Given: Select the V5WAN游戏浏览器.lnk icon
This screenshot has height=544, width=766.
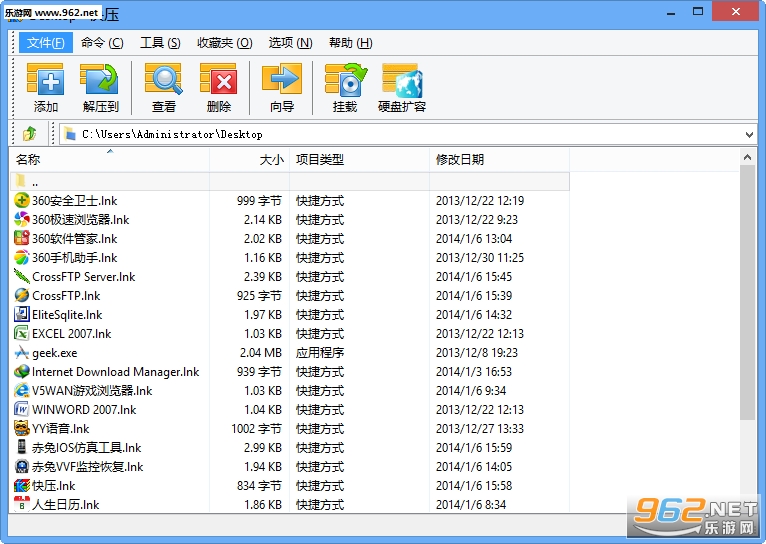Looking at the screenshot, I should 21,391.
